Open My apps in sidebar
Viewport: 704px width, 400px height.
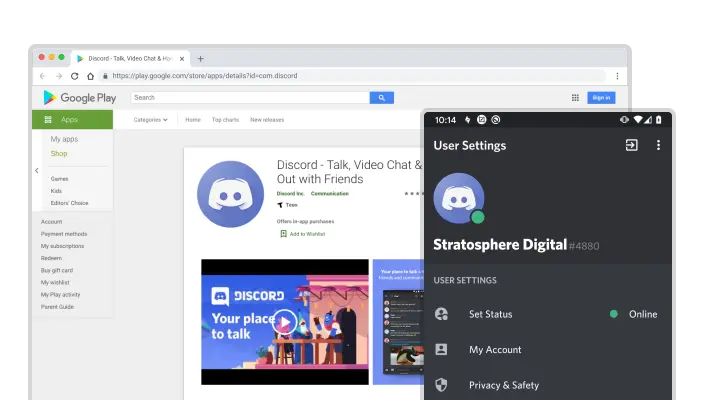click(64, 139)
